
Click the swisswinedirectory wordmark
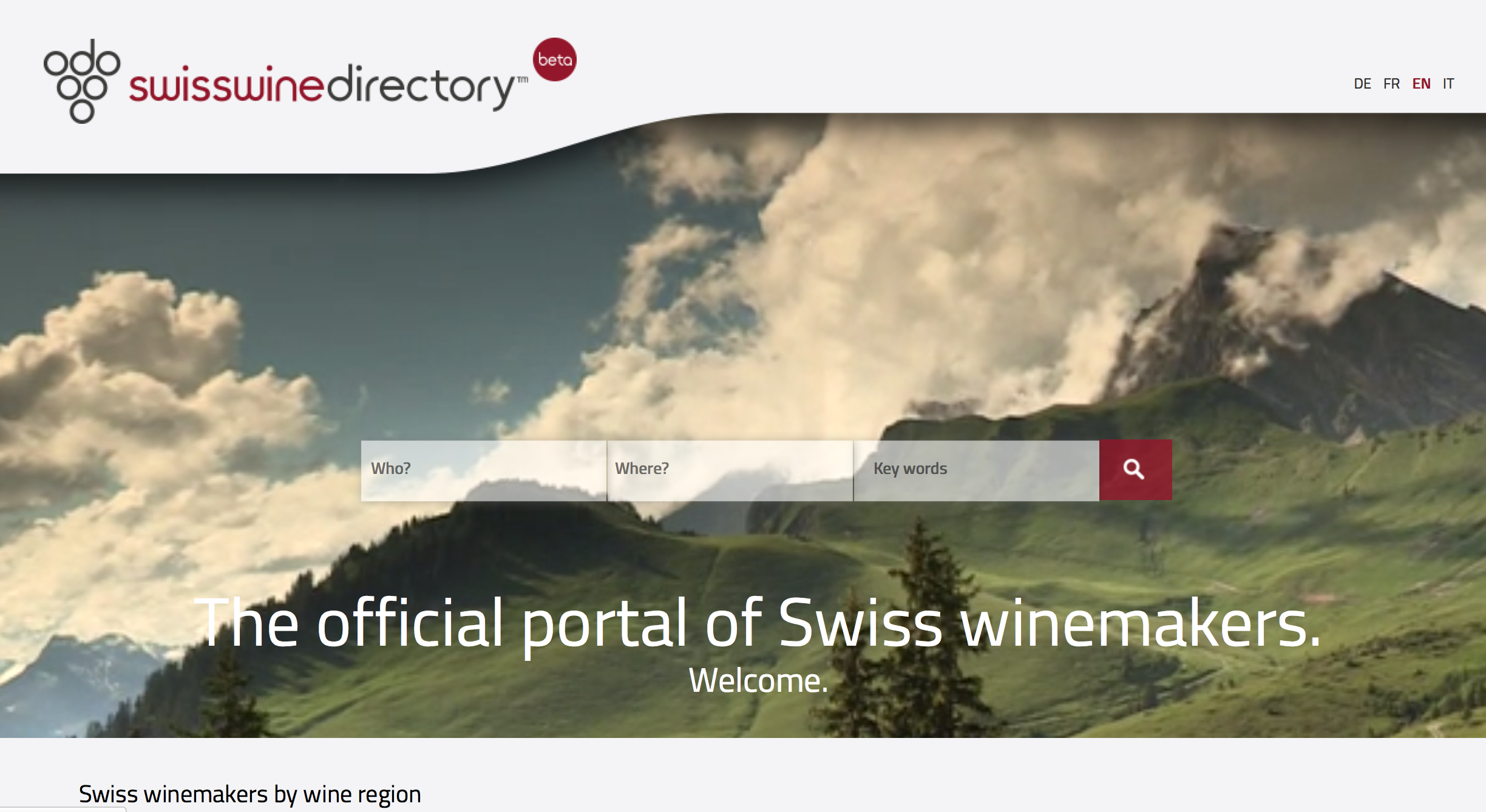(x=328, y=87)
